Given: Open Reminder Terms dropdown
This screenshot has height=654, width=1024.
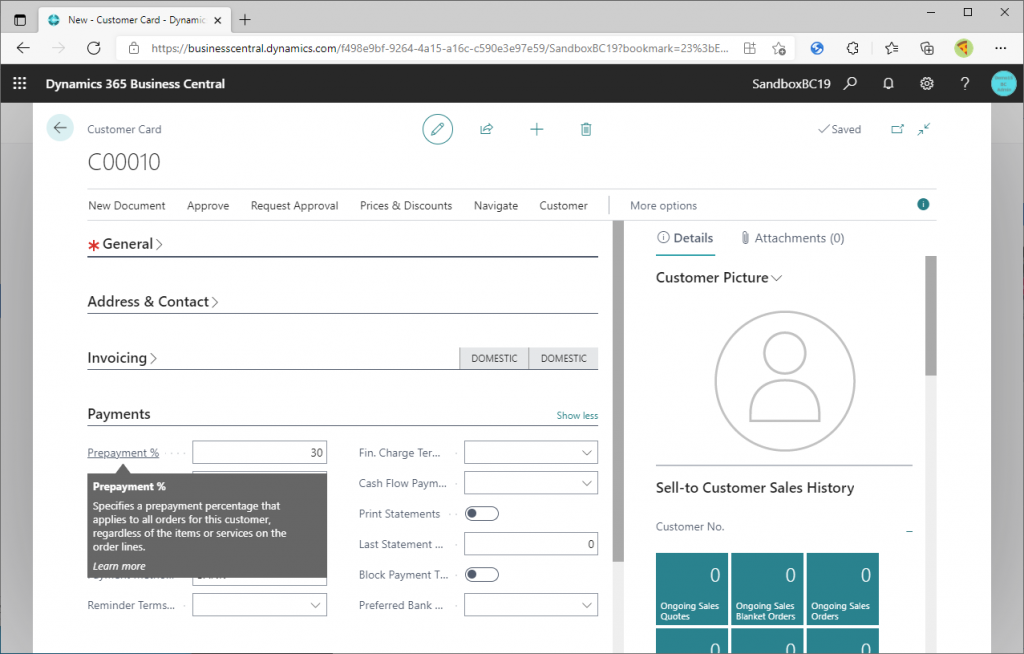Looking at the screenshot, I should click(x=315, y=605).
